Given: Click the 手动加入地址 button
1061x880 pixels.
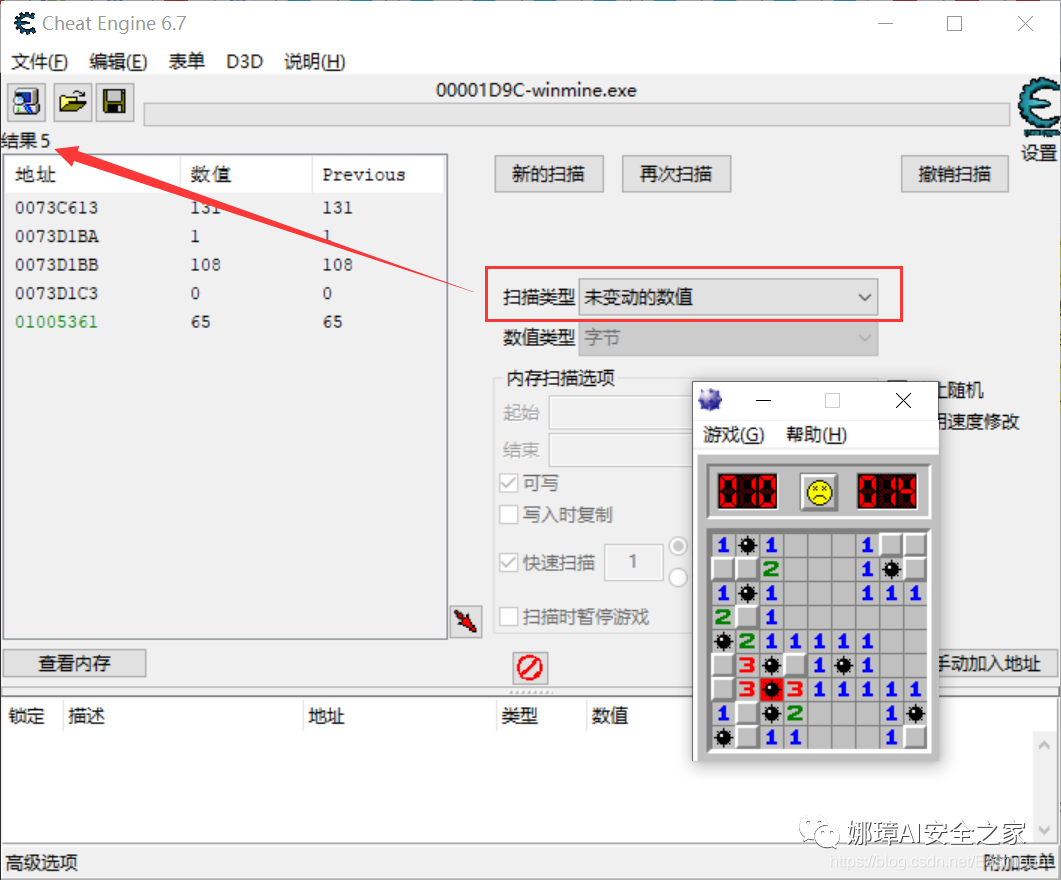Looking at the screenshot, I should point(997,663).
